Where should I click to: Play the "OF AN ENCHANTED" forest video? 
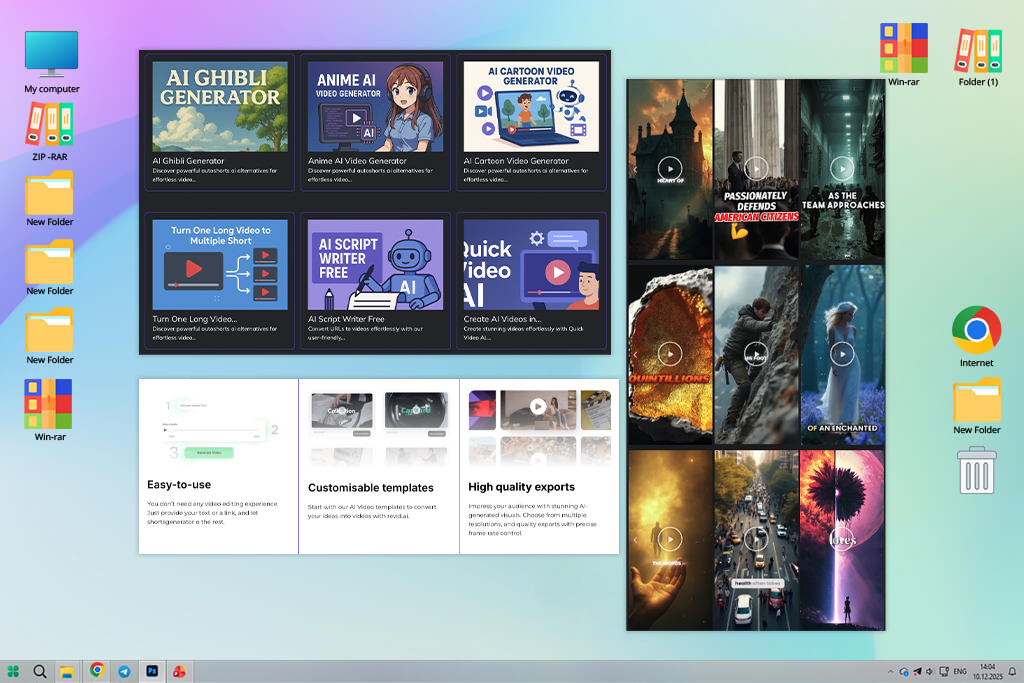(x=842, y=354)
